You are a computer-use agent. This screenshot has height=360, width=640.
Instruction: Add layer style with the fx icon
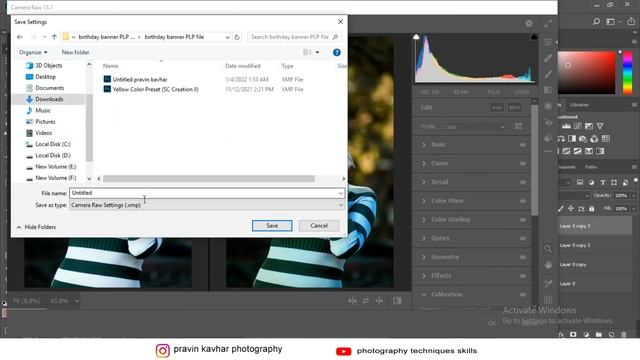(x=561, y=335)
